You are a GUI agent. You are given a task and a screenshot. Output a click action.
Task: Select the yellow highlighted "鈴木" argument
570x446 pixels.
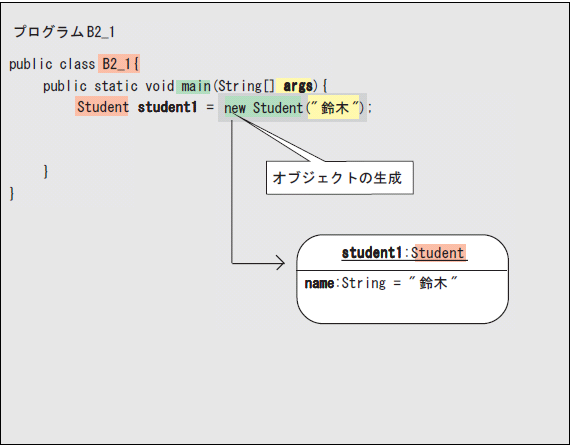334,108
